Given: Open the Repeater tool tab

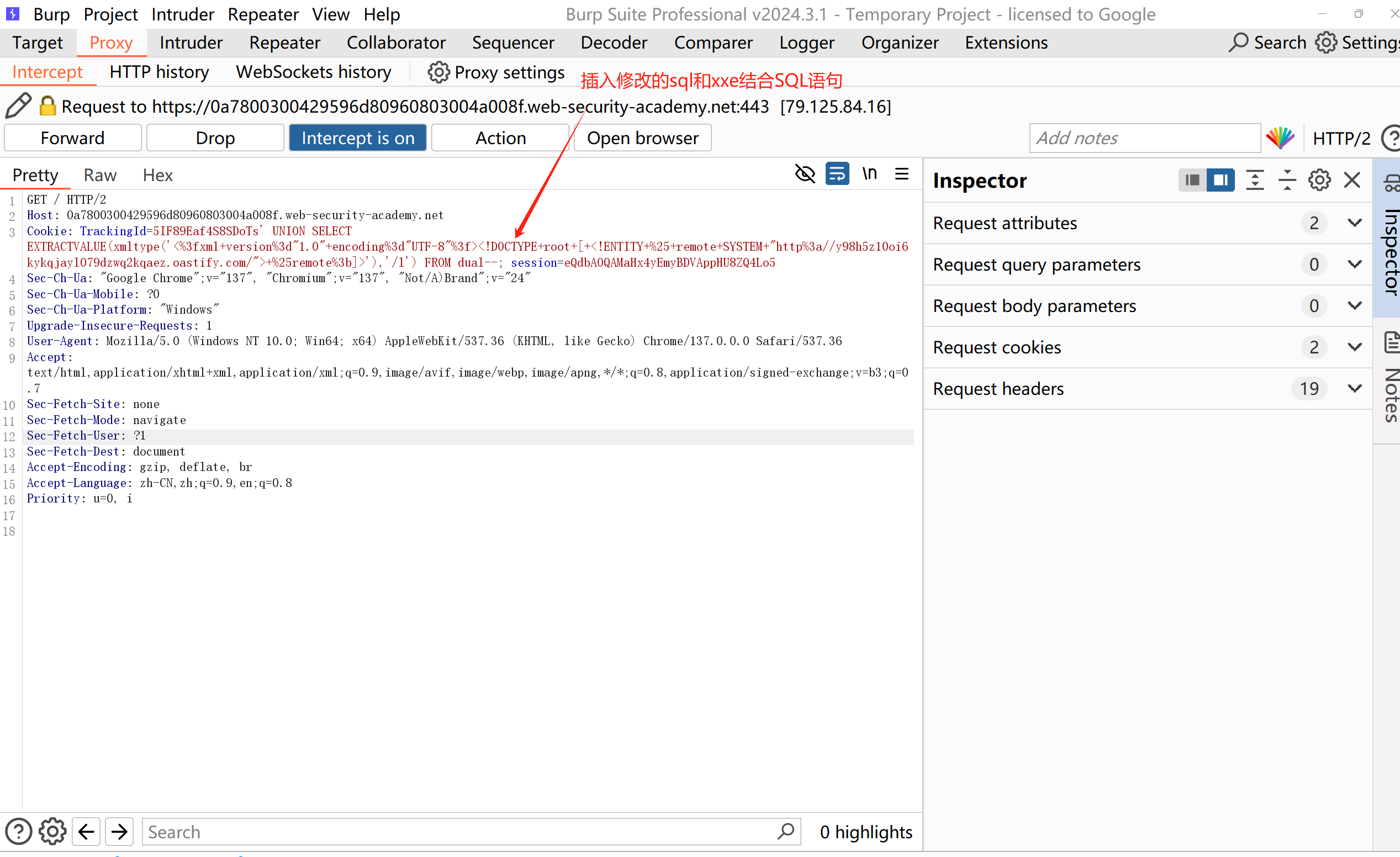Looking at the screenshot, I should [284, 43].
